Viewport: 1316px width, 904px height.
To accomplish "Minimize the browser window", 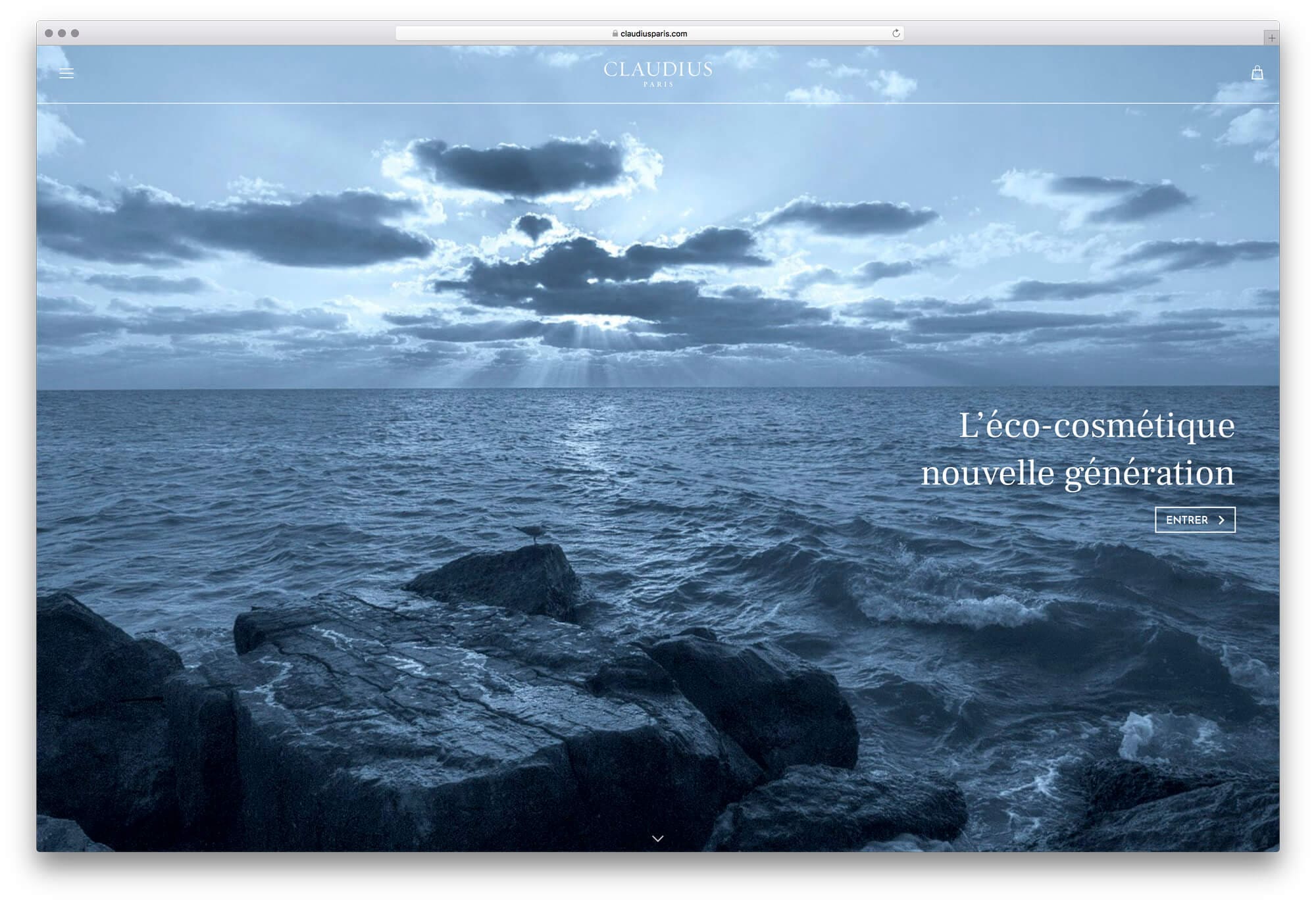I will point(62,33).
